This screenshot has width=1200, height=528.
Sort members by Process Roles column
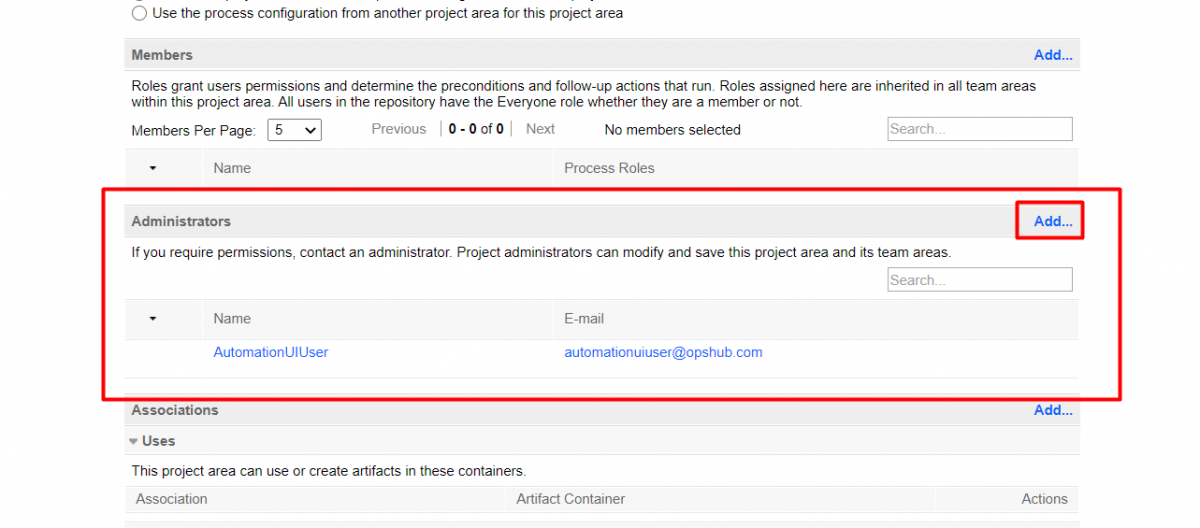609,168
